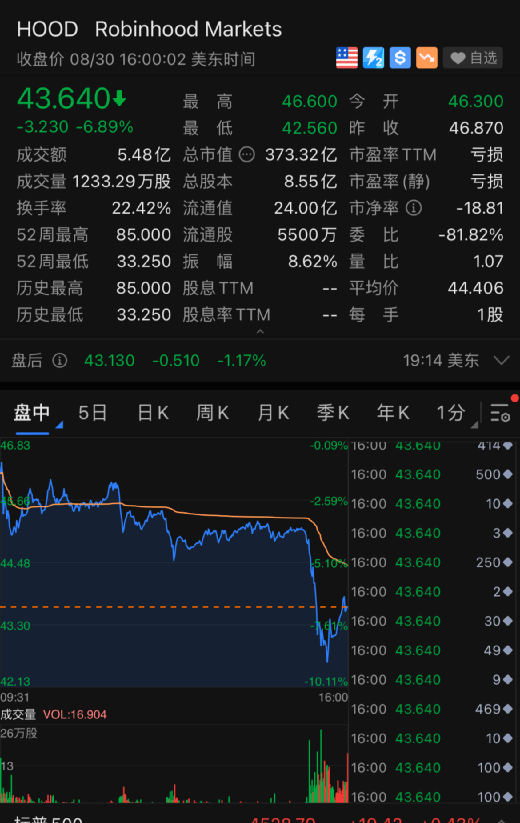This screenshot has height=823, width=520.
Task: Tap the orange chart trend icon
Action: pyautogui.click(x=427, y=58)
